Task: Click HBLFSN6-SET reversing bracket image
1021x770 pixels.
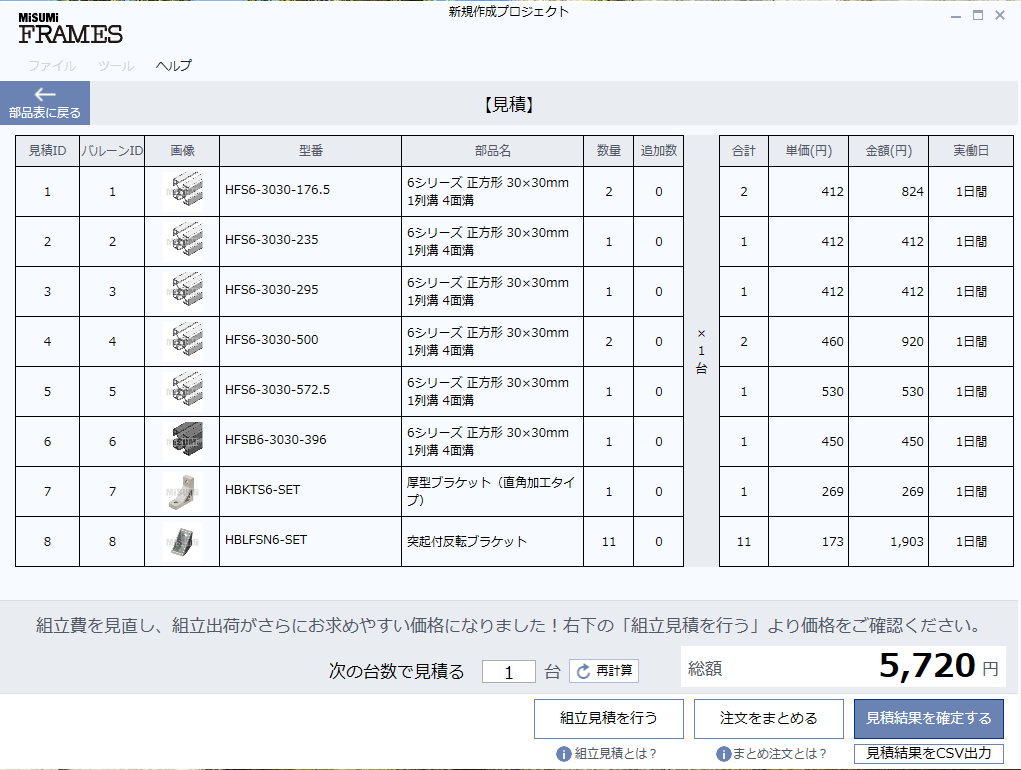Action: click(x=182, y=541)
